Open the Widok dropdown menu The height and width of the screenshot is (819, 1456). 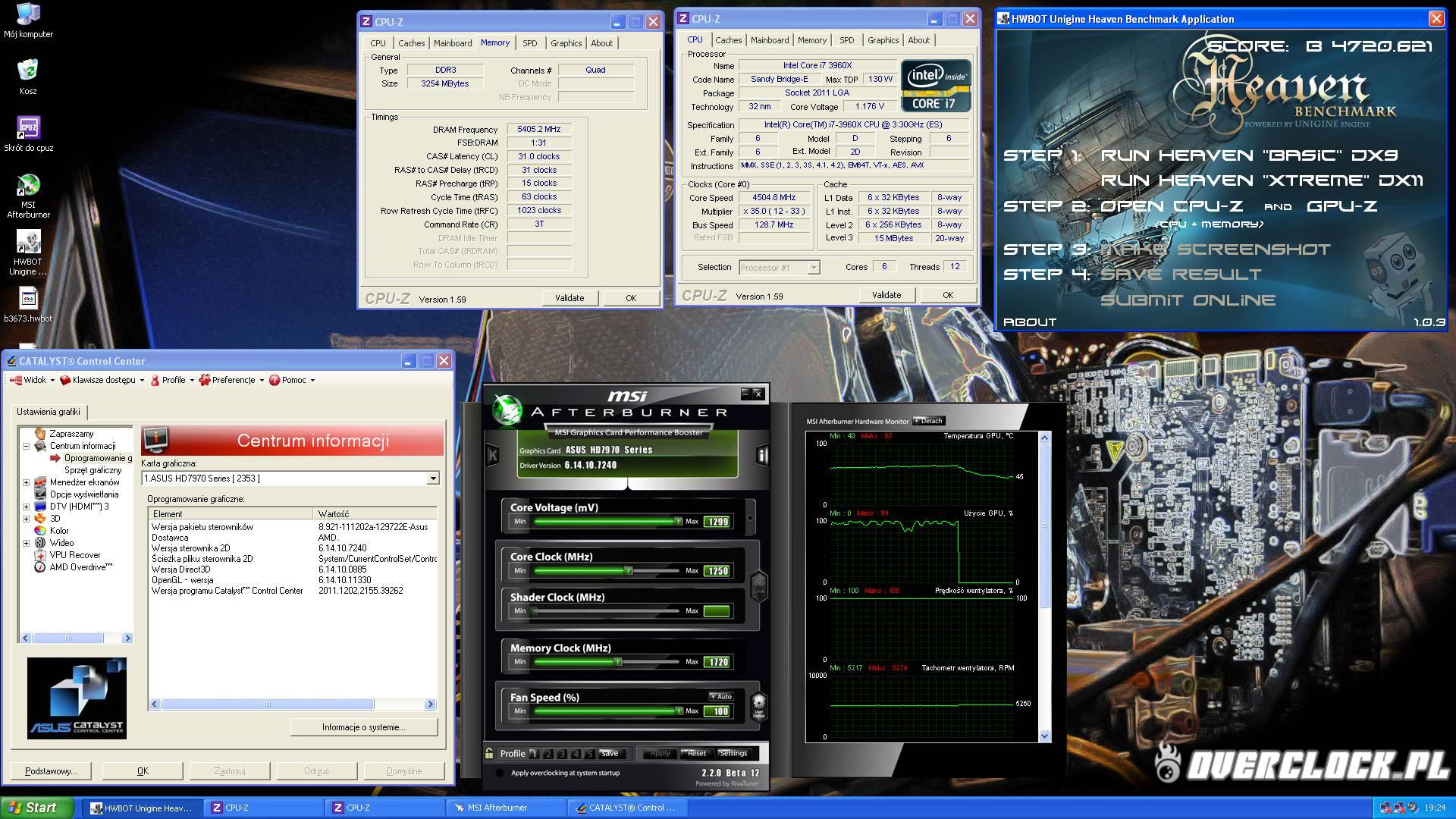coord(34,380)
